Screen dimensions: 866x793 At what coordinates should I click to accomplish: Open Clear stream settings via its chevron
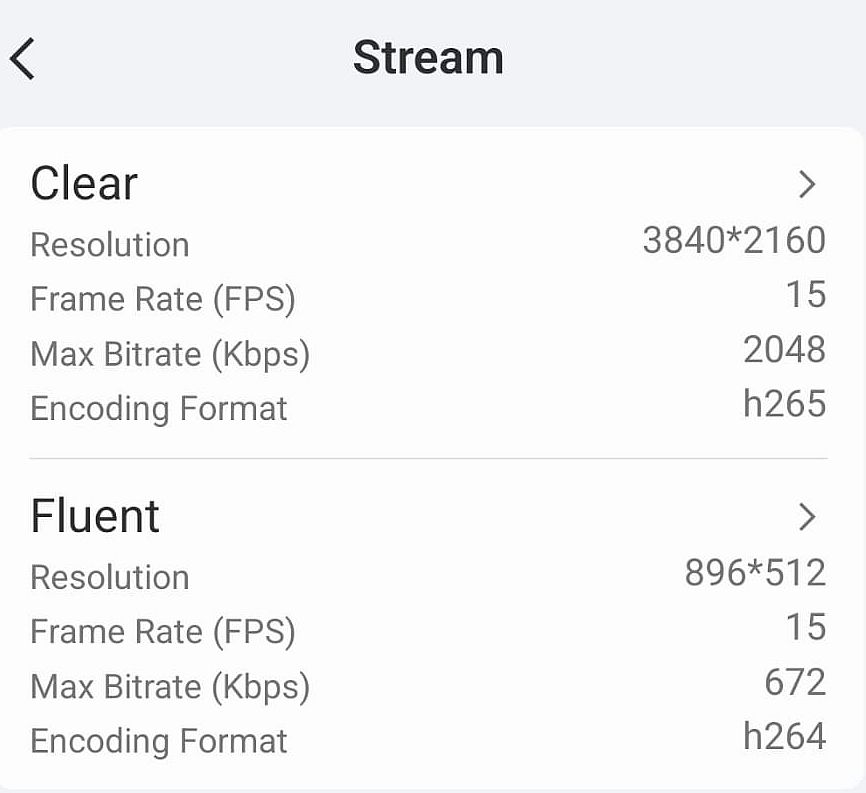[808, 184]
